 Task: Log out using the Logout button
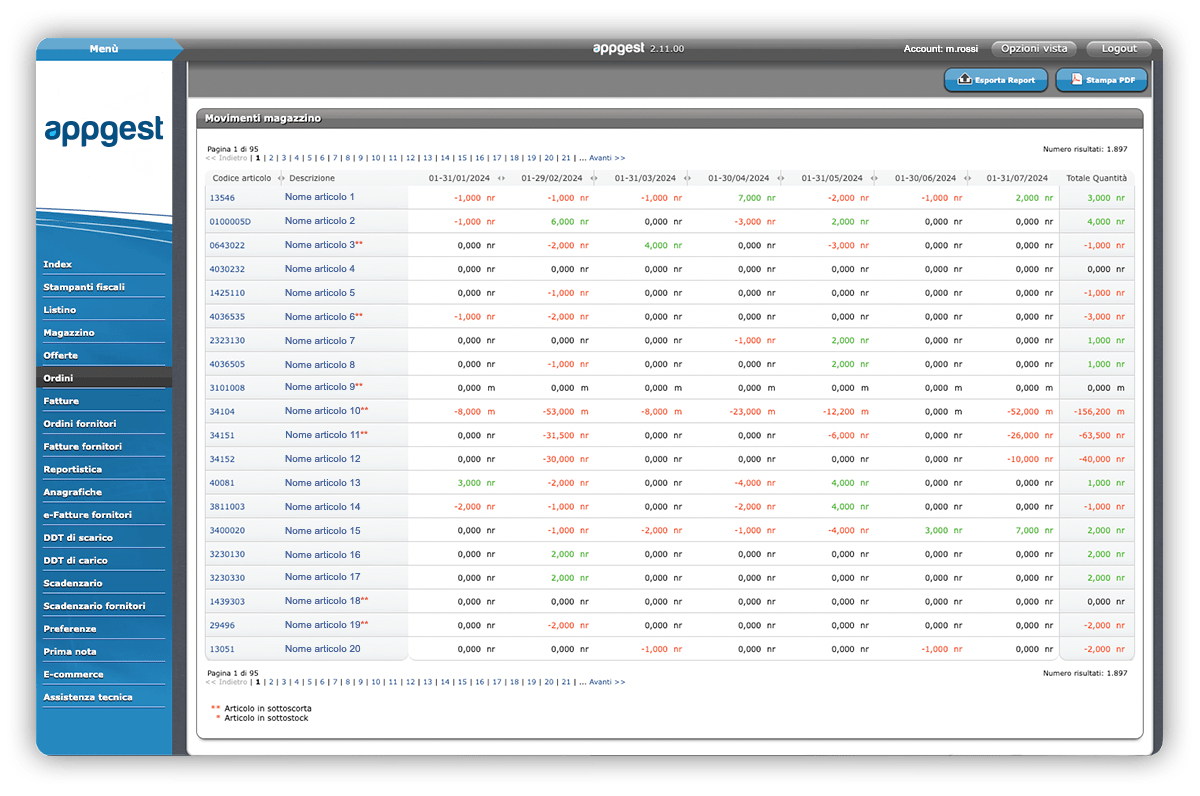[x=1119, y=48]
